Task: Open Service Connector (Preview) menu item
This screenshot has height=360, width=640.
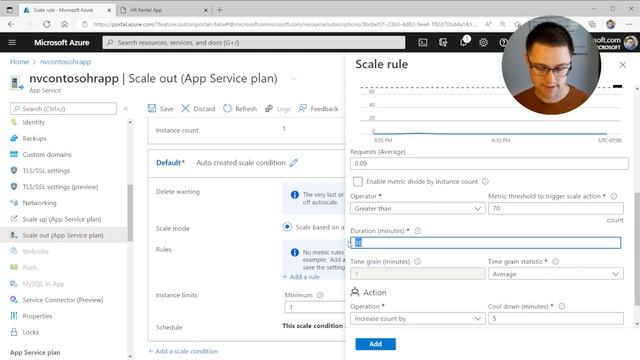Action: click(x=63, y=300)
